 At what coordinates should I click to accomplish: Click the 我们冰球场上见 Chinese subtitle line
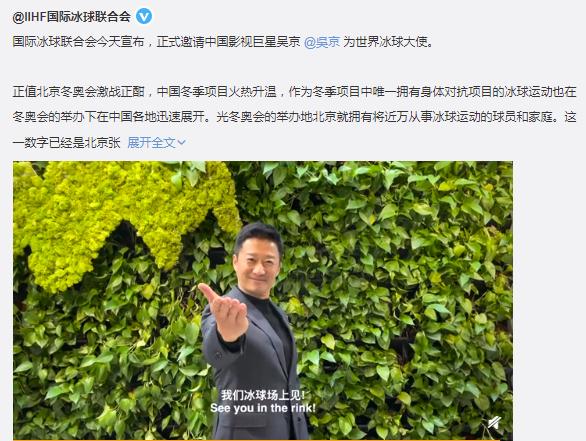click(x=263, y=395)
